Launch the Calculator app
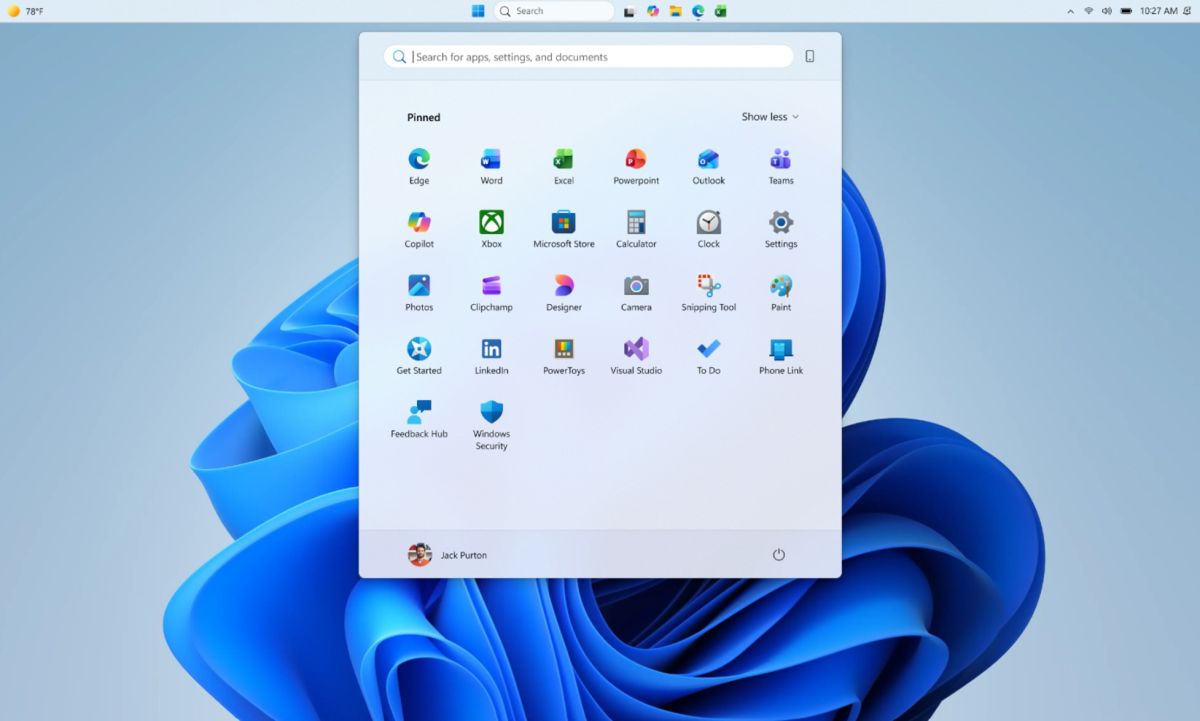This screenshot has width=1200, height=721. pos(636,229)
